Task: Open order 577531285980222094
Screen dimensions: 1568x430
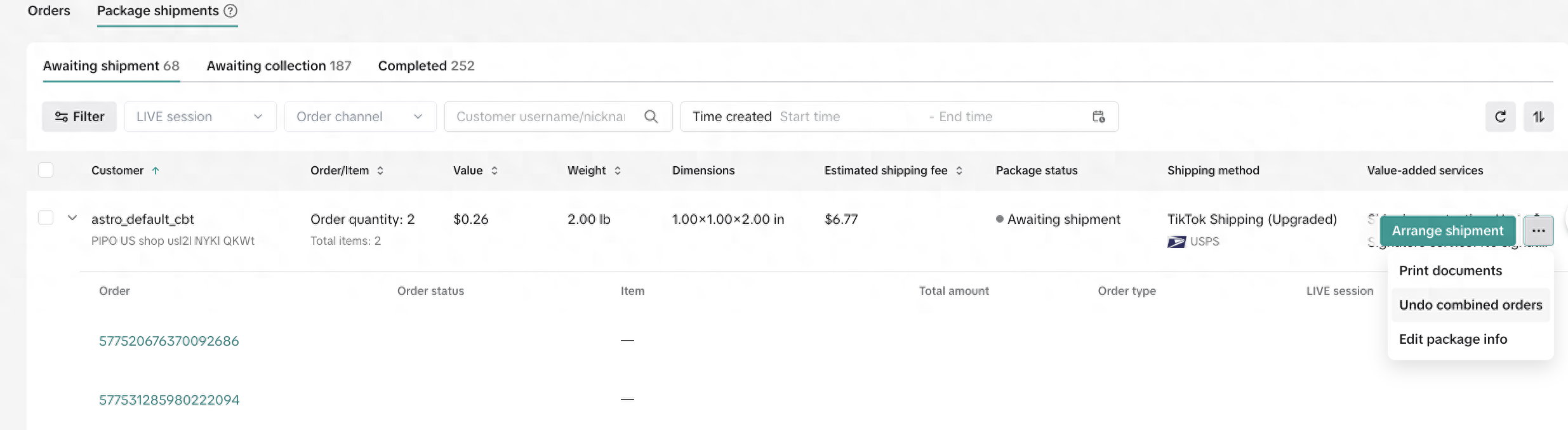Action: (x=169, y=400)
